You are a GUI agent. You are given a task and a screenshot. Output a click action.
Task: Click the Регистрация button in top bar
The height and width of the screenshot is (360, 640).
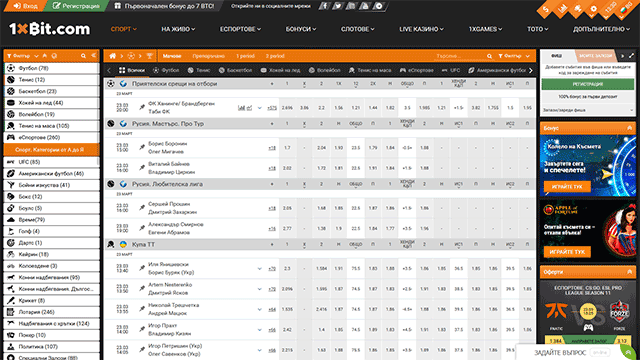[76, 6]
